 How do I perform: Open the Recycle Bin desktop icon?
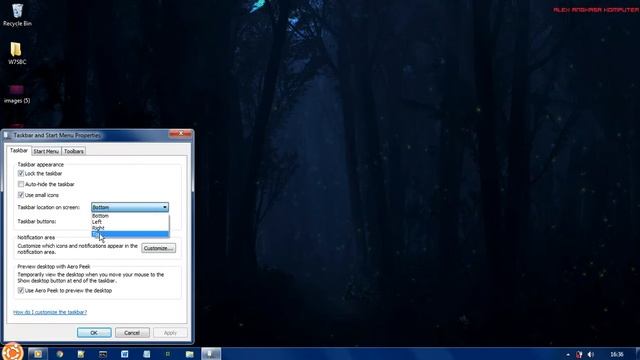pyautogui.click(x=17, y=15)
